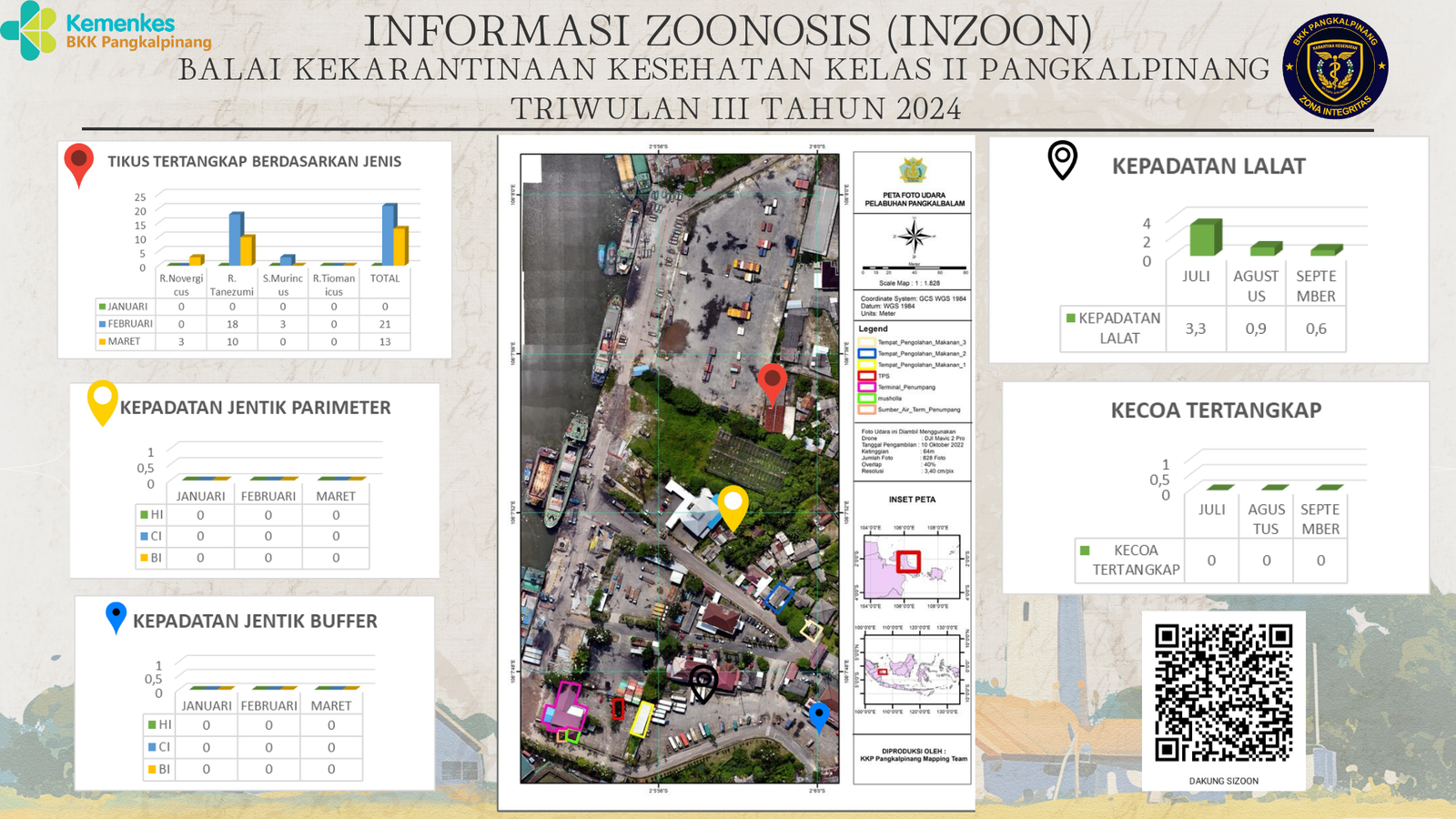Click the blue TOTAL bar in the rat chart
This screenshot has width=1456, height=819.
[x=389, y=234]
